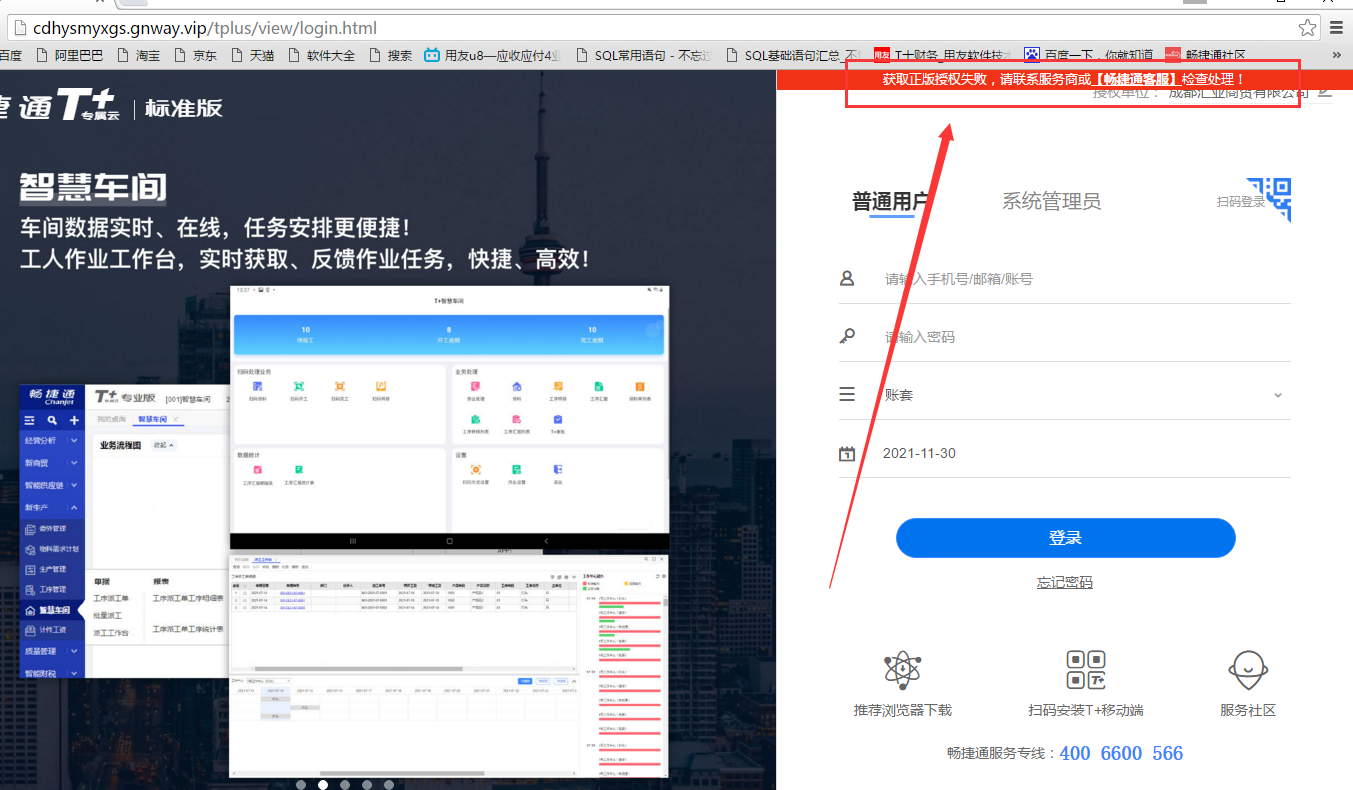Switch to the 系统管理员 tab
The image size is (1353, 790).
click(1051, 202)
